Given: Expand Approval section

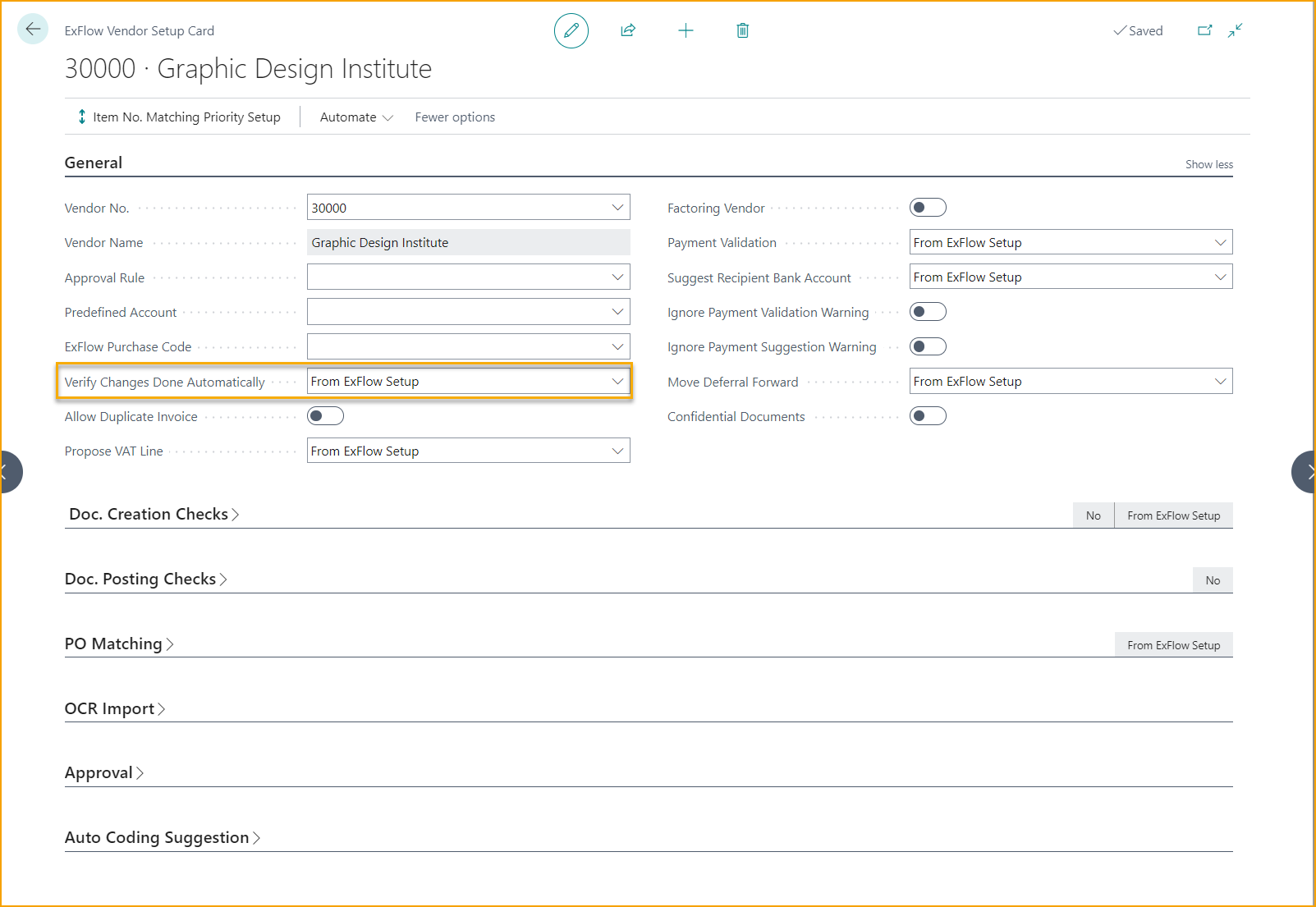Looking at the screenshot, I should (104, 772).
